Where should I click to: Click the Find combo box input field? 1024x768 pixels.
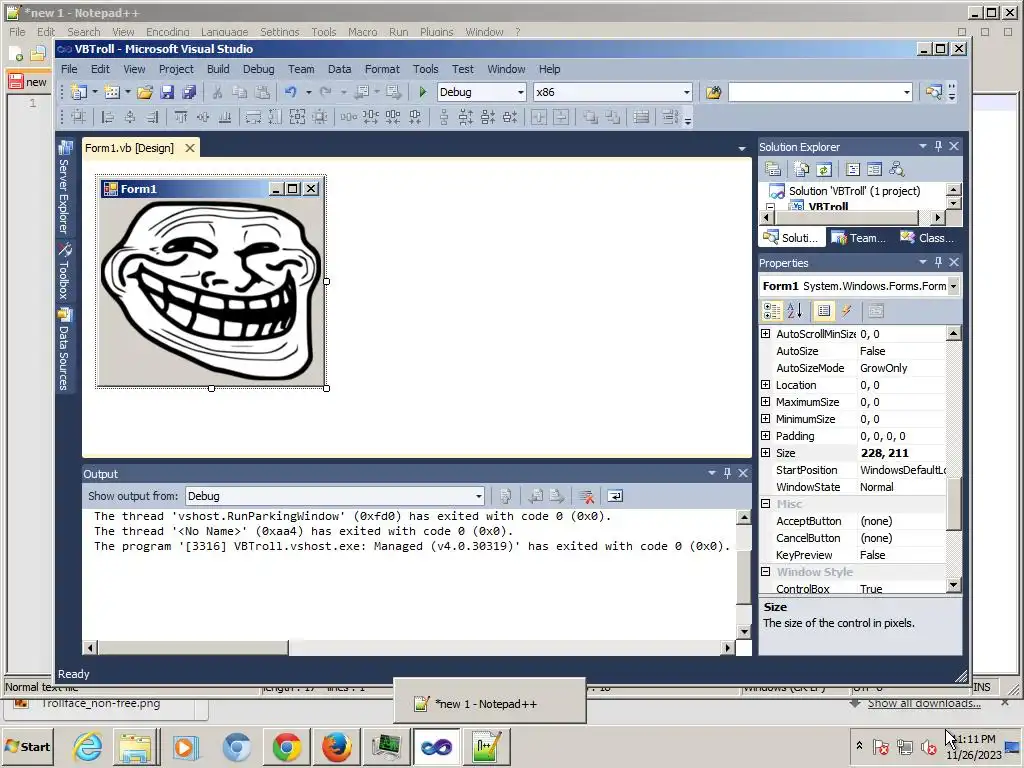pos(814,92)
